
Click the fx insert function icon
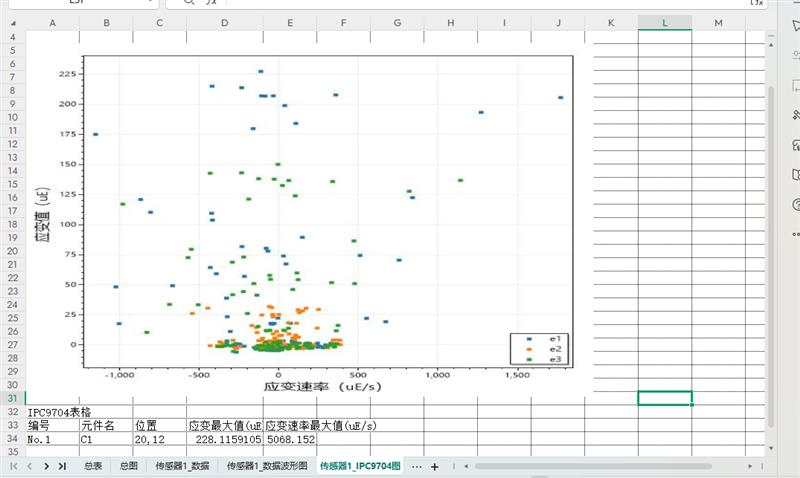click(x=210, y=3)
